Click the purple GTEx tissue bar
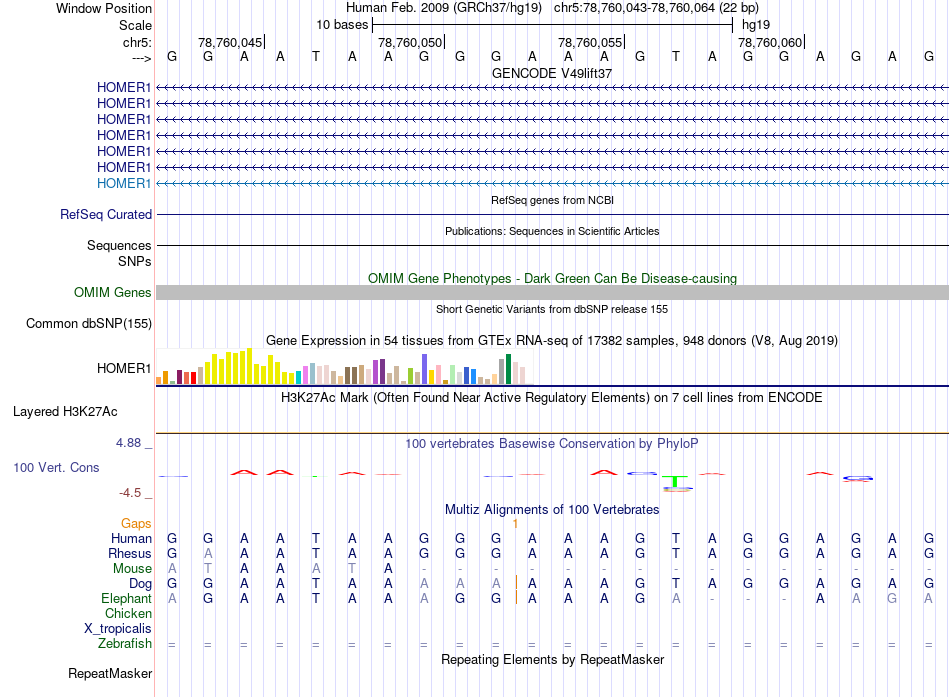The height and width of the screenshot is (697, 950). pos(382,372)
